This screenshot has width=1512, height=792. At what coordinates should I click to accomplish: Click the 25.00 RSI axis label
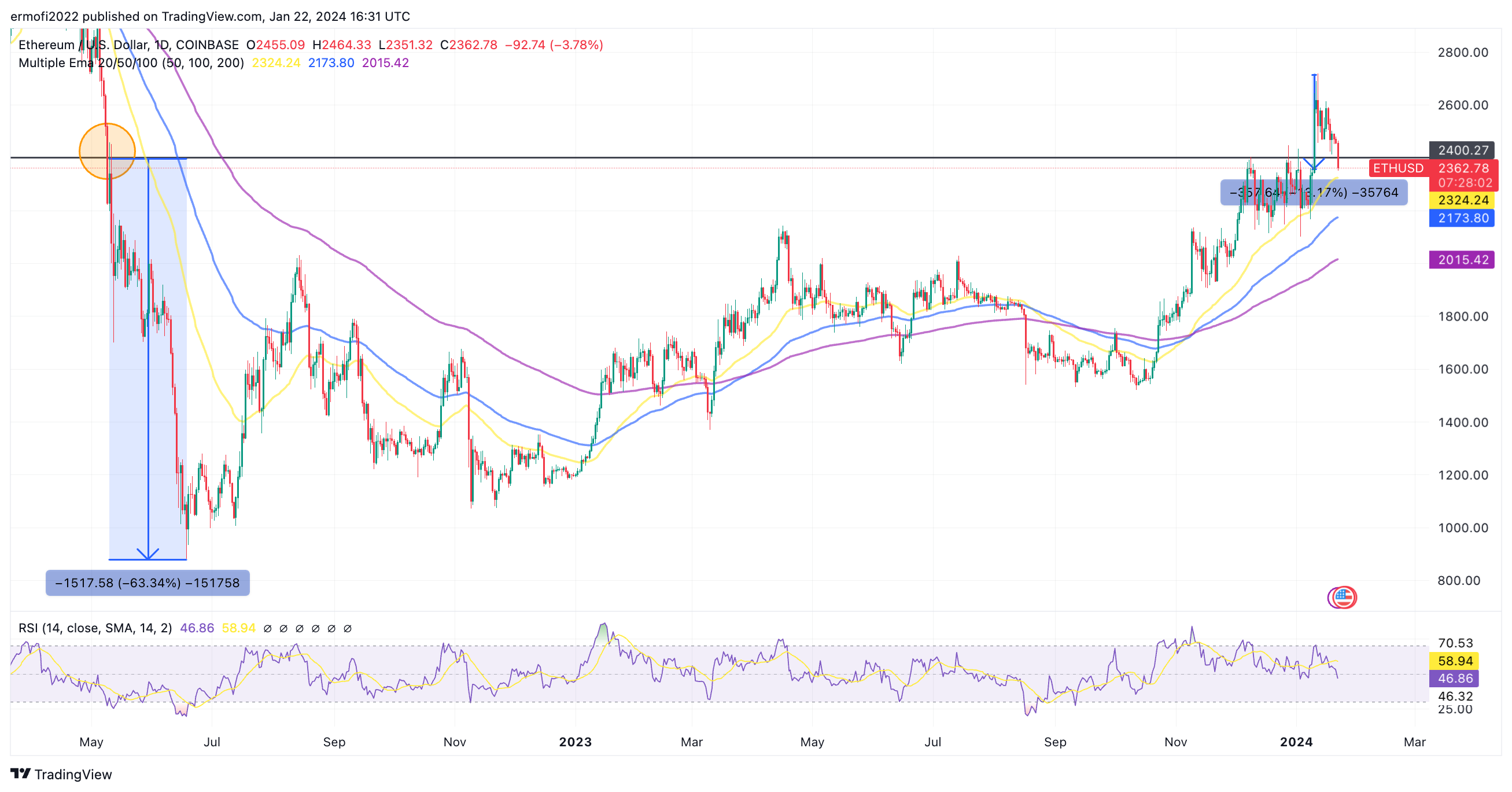coord(1455,709)
